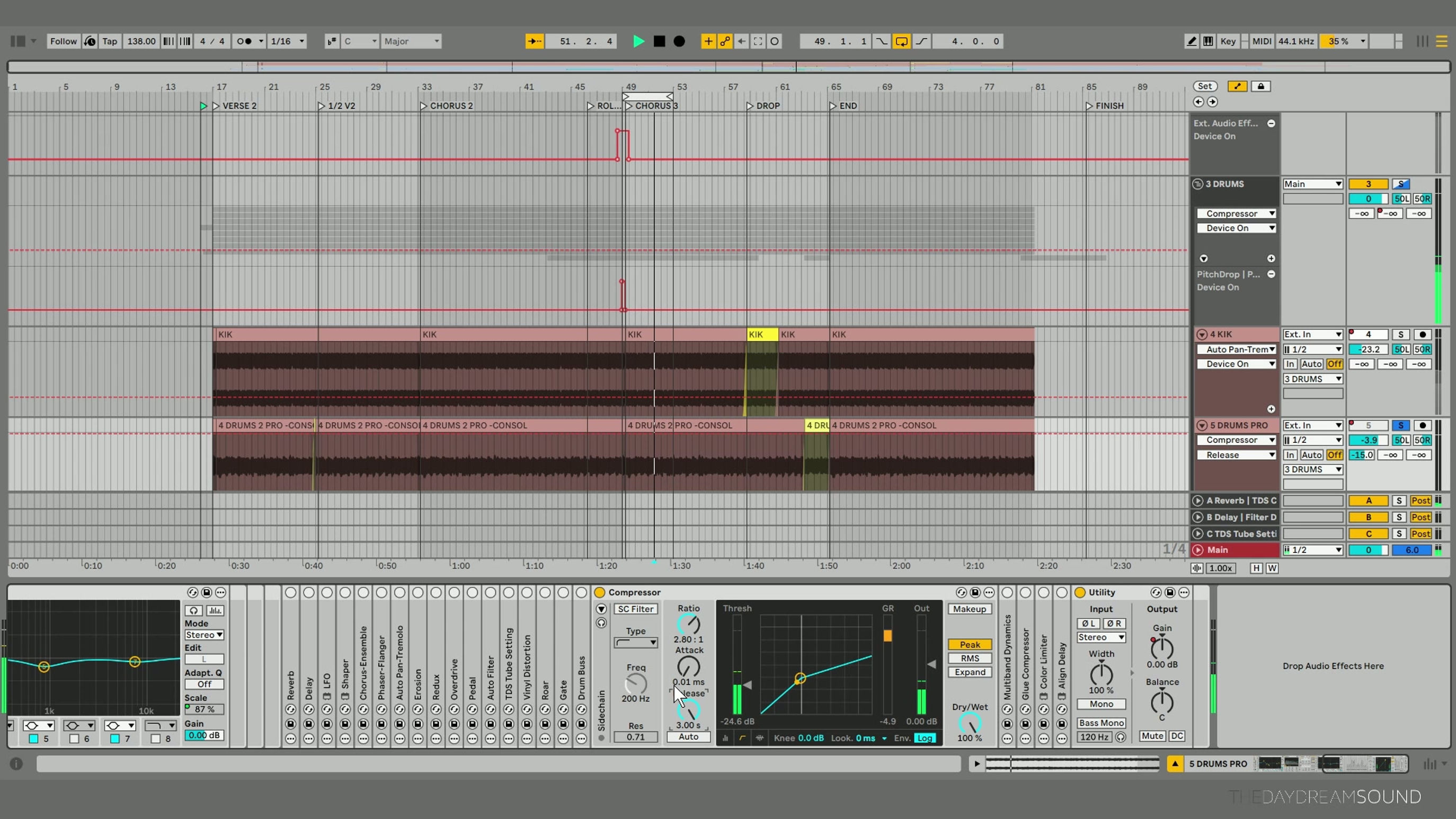Toggle the loop switch in the transport
Image resolution: width=1456 pixels, height=819 pixels.
902,41
